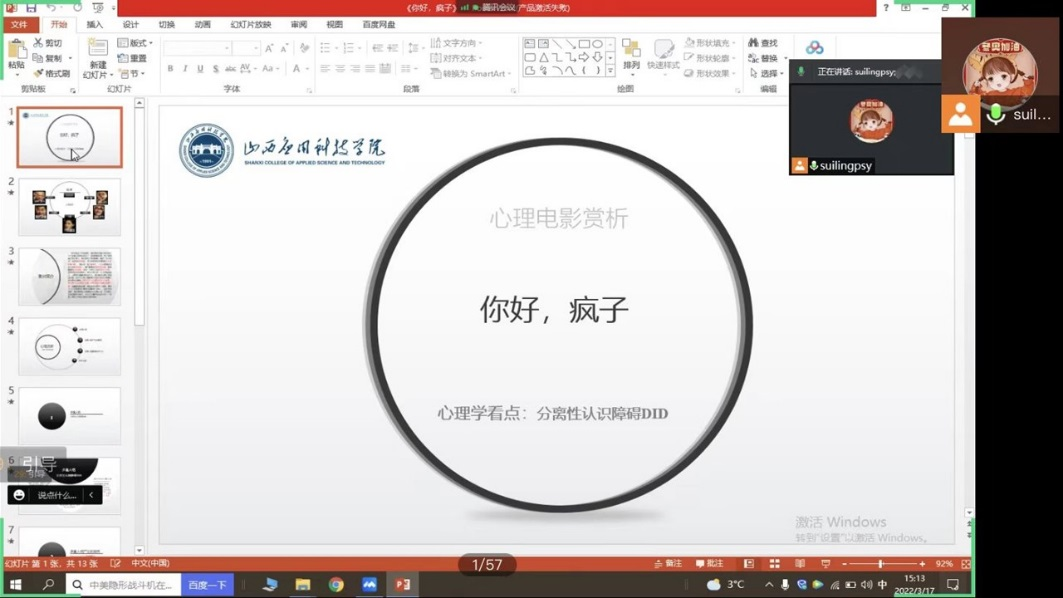This screenshot has width=1063, height=598.
Task: Open the font name dropdown
Action: tap(226, 48)
